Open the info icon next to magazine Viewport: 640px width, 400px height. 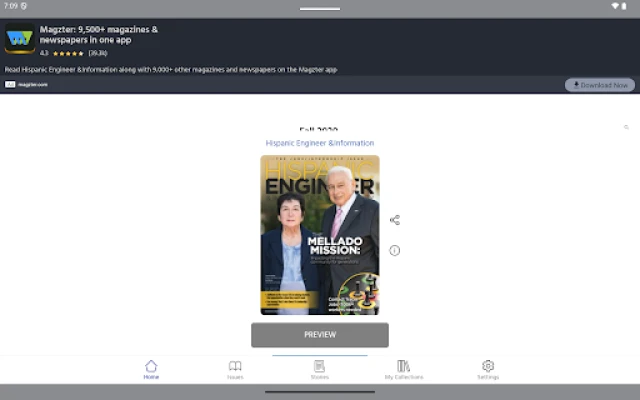tap(395, 250)
